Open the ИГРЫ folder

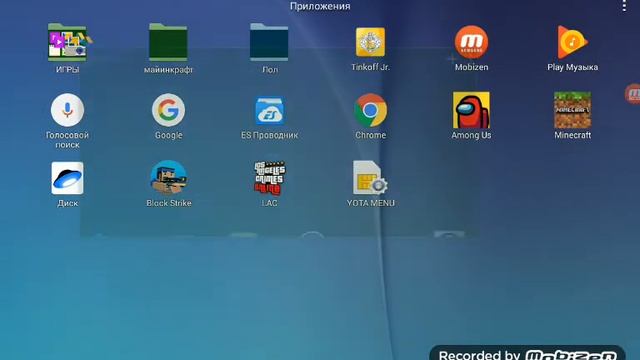68,42
